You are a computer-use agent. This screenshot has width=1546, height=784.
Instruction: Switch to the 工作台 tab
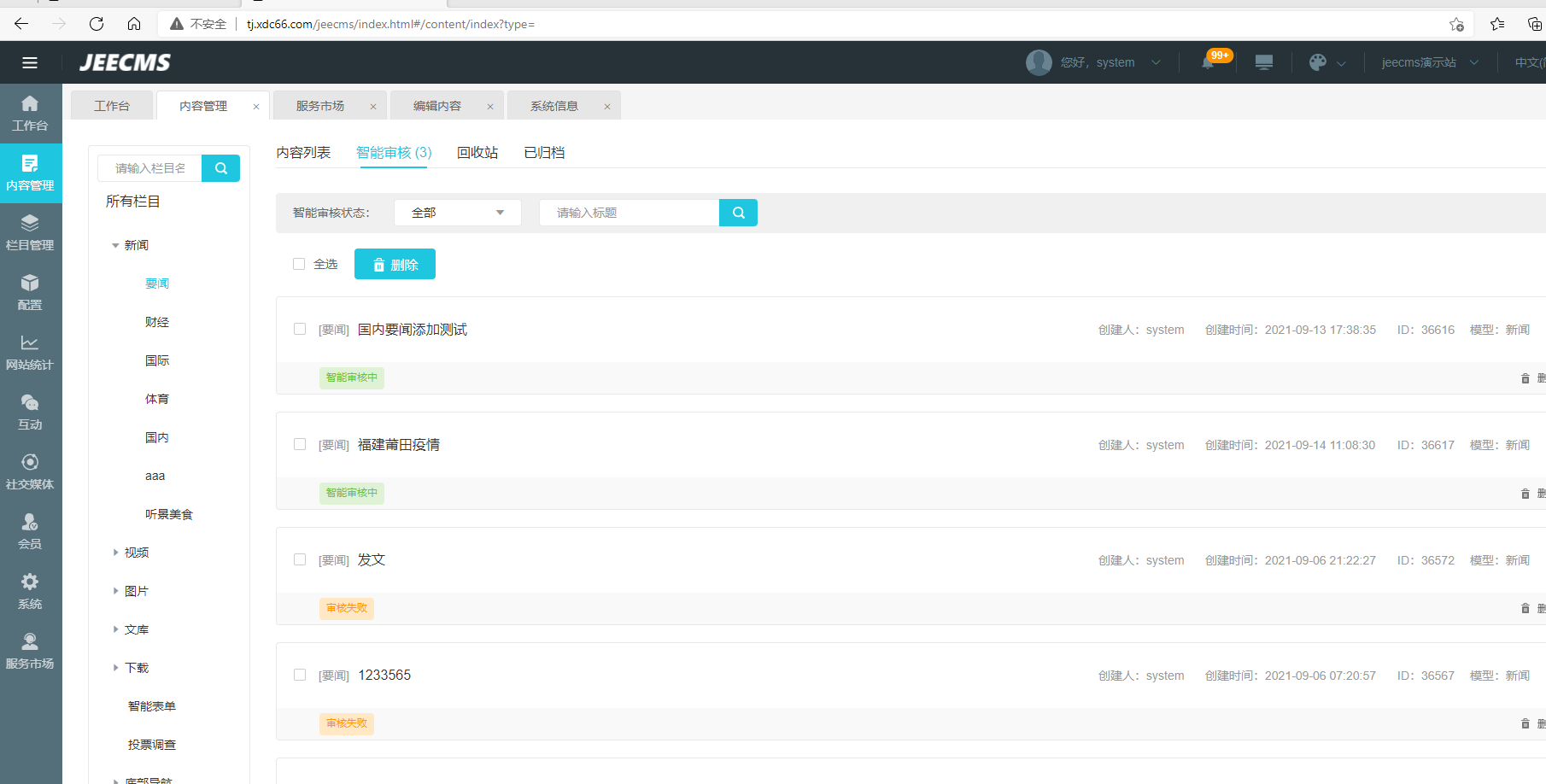pos(112,106)
